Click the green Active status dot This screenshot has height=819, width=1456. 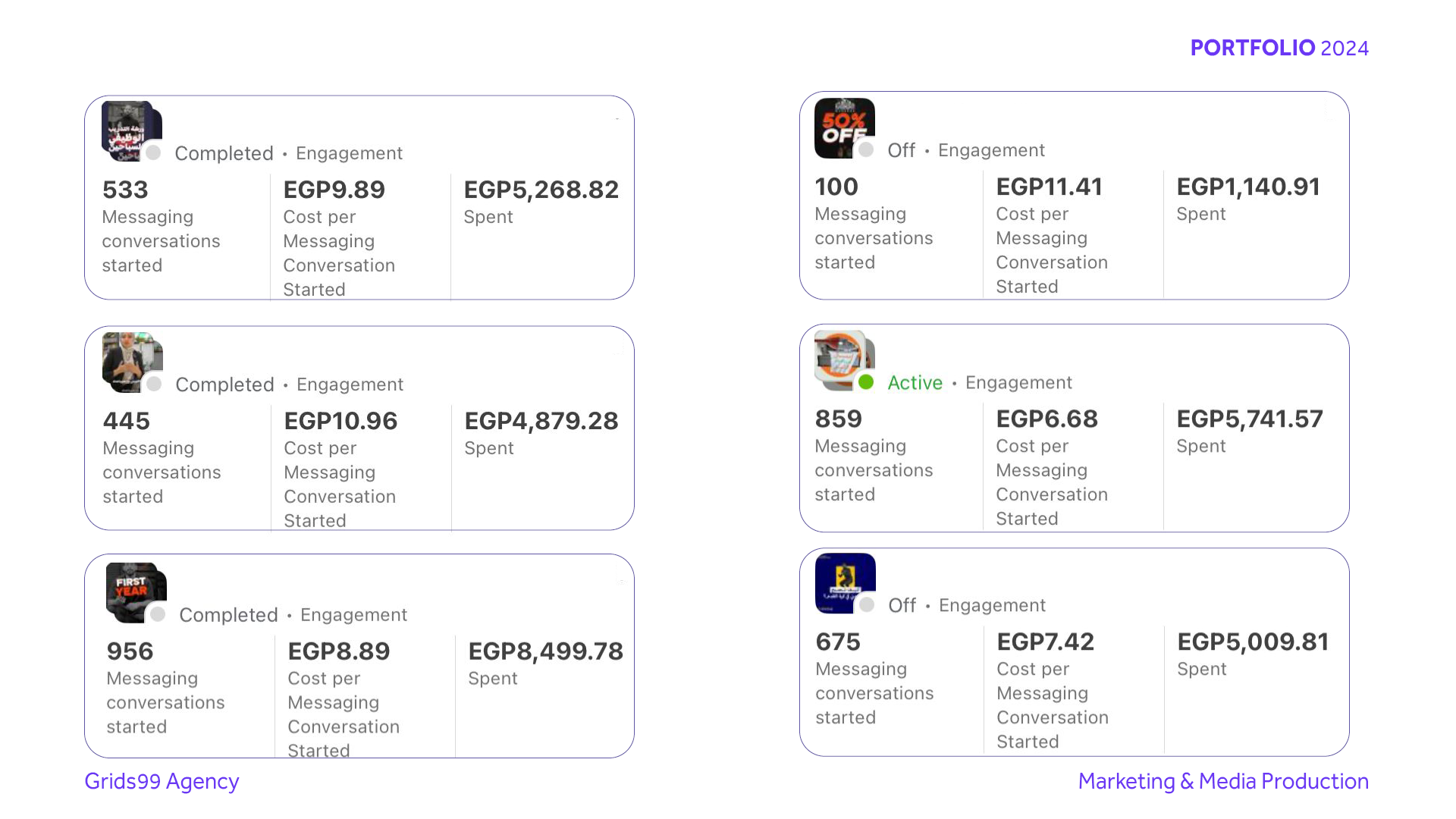[866, 382]
